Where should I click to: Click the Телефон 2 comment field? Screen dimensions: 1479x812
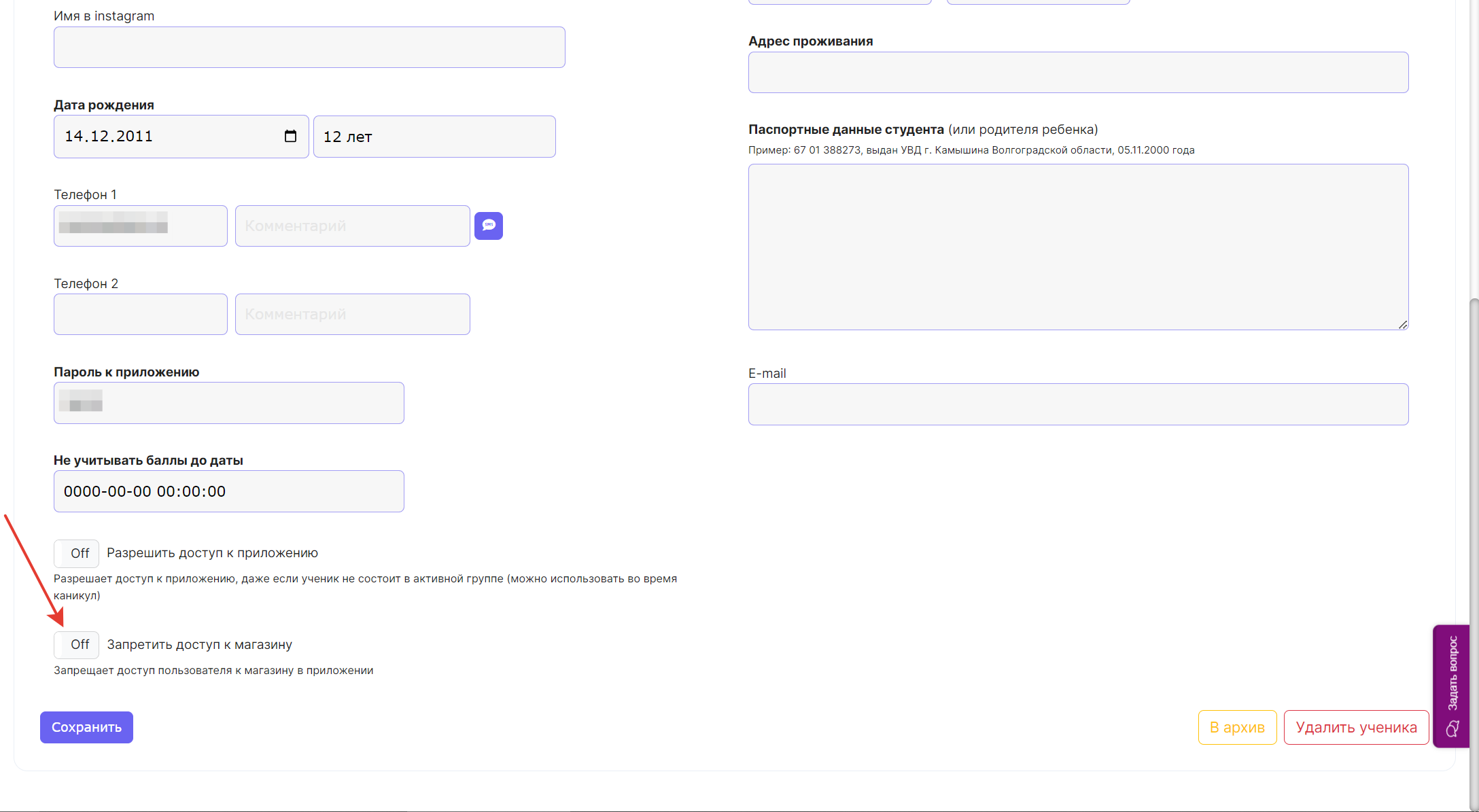(352, 314)
